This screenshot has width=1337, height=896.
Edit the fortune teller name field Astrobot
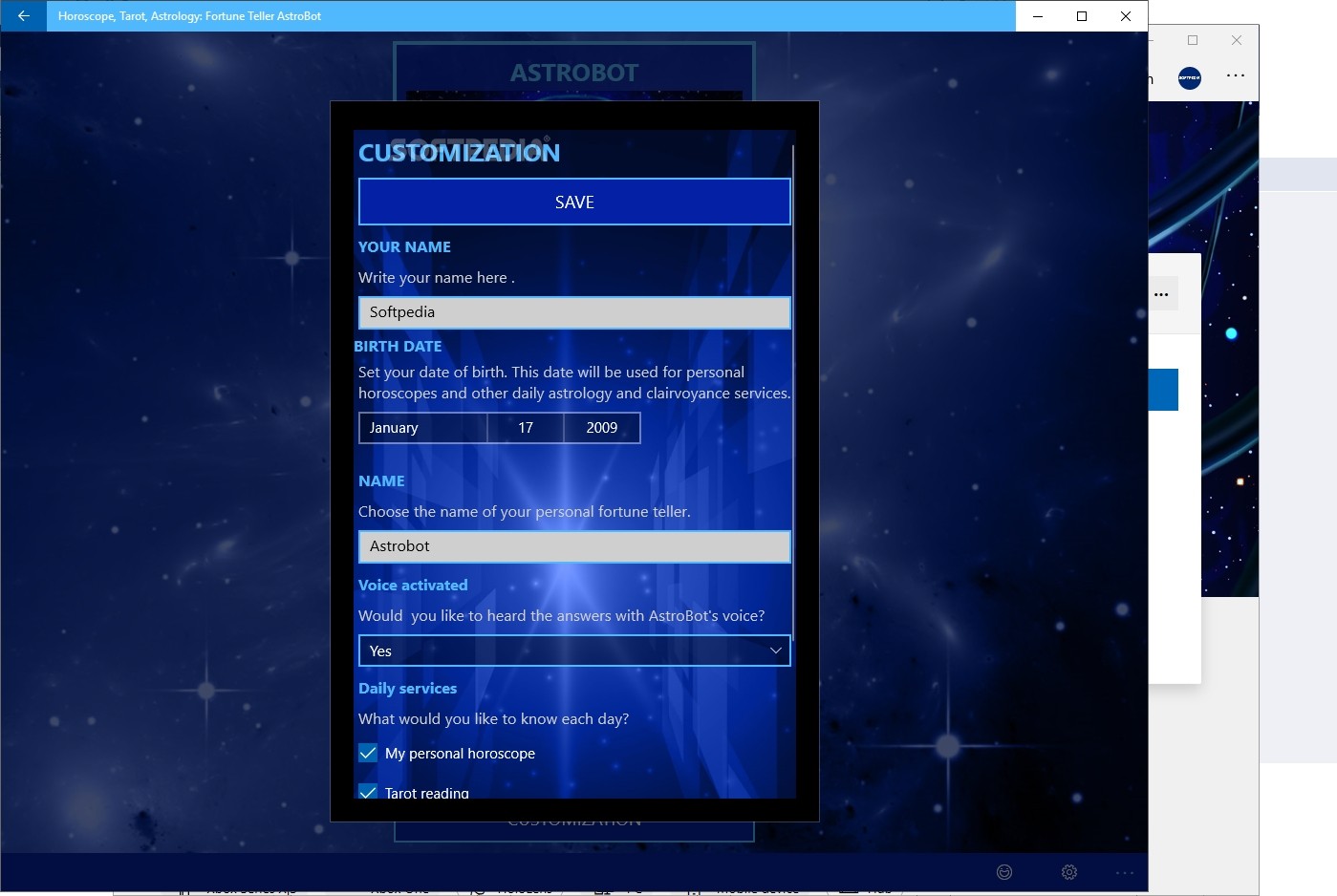(574, 546)
